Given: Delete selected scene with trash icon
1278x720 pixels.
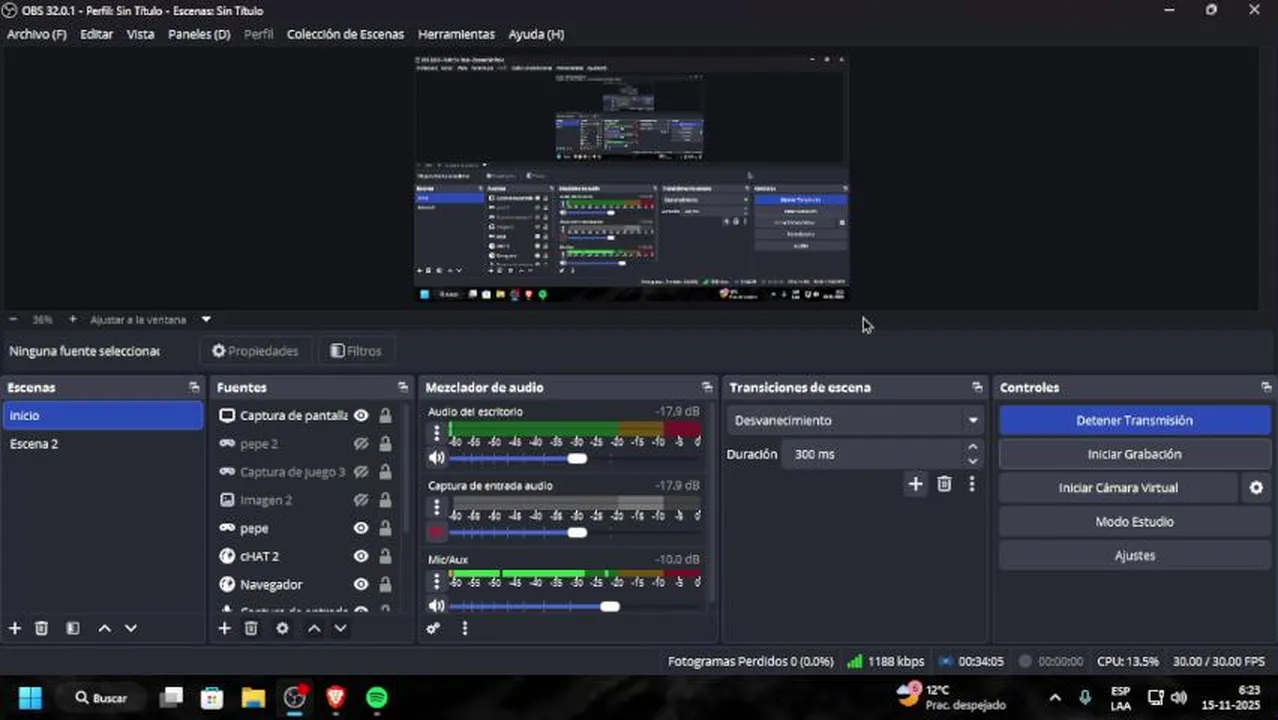Looking at the screenshot, I should (x=41, y=628).
